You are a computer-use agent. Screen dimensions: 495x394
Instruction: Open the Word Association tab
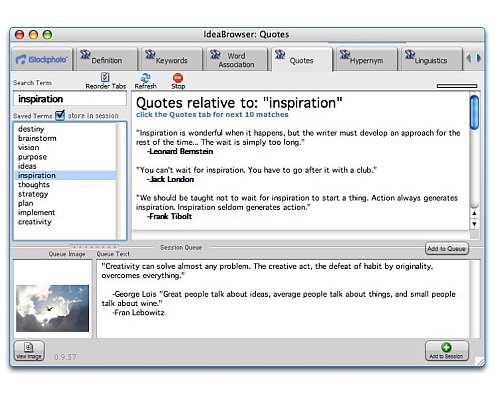tap(237, 60)
